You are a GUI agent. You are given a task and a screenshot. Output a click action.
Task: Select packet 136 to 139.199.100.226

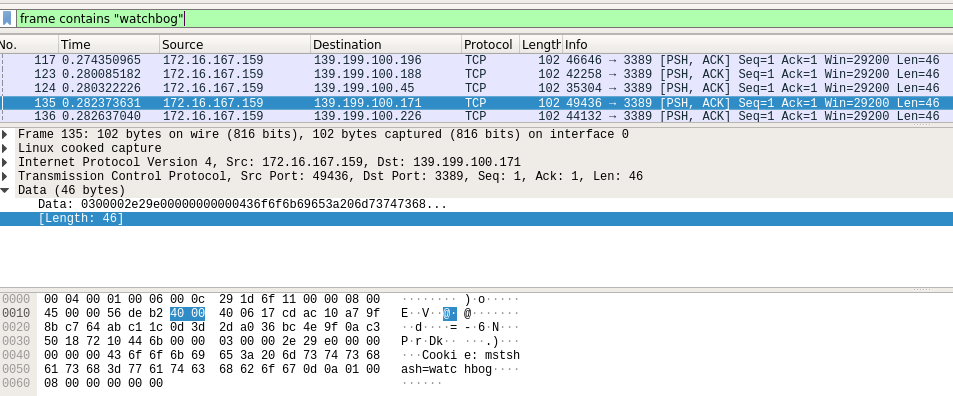tap(476, 116)
